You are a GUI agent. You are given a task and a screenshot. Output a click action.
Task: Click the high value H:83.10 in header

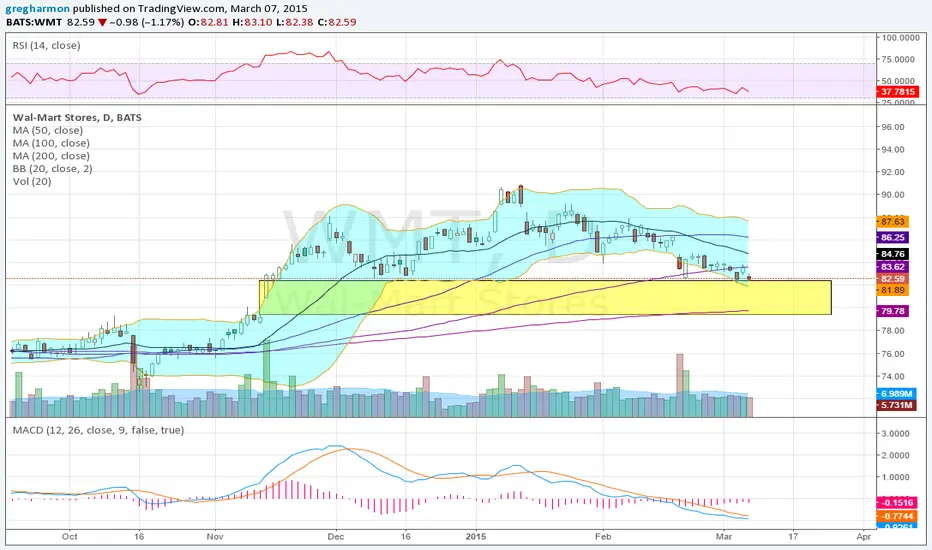[251, 22]
